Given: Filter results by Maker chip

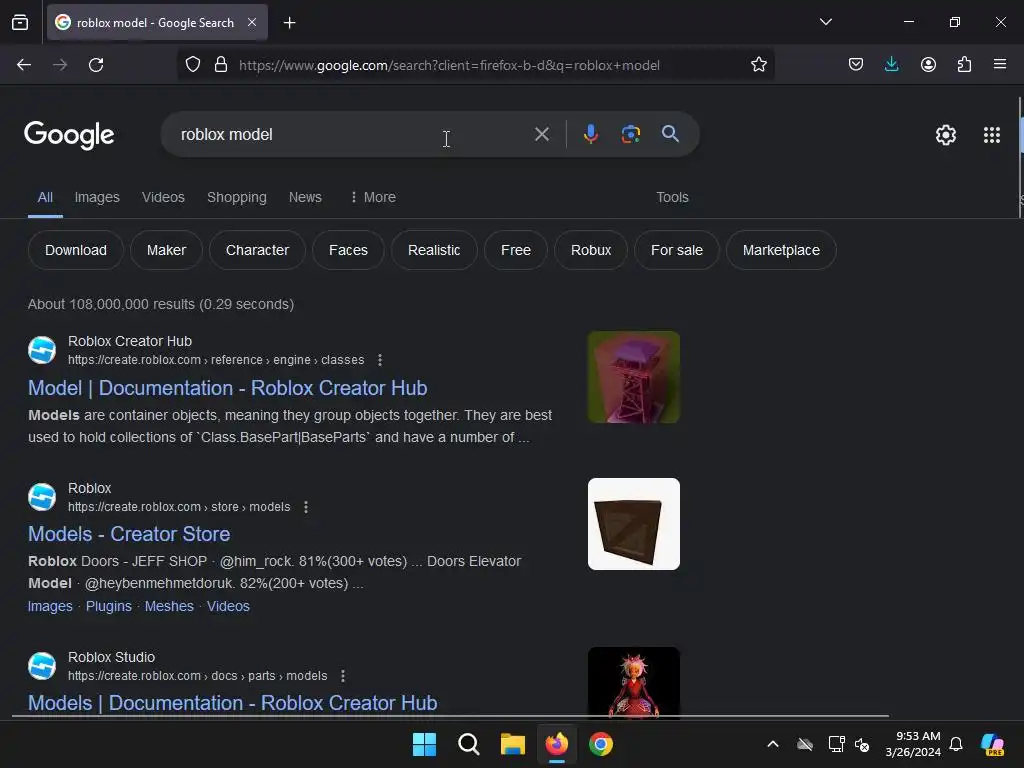Looking at the screenshot, I should pos(166,250).
